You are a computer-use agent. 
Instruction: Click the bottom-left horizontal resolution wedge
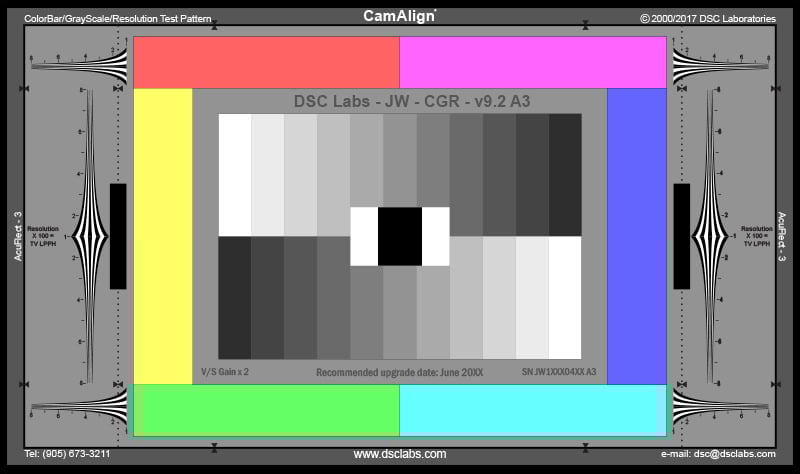[x=79, y=407]
